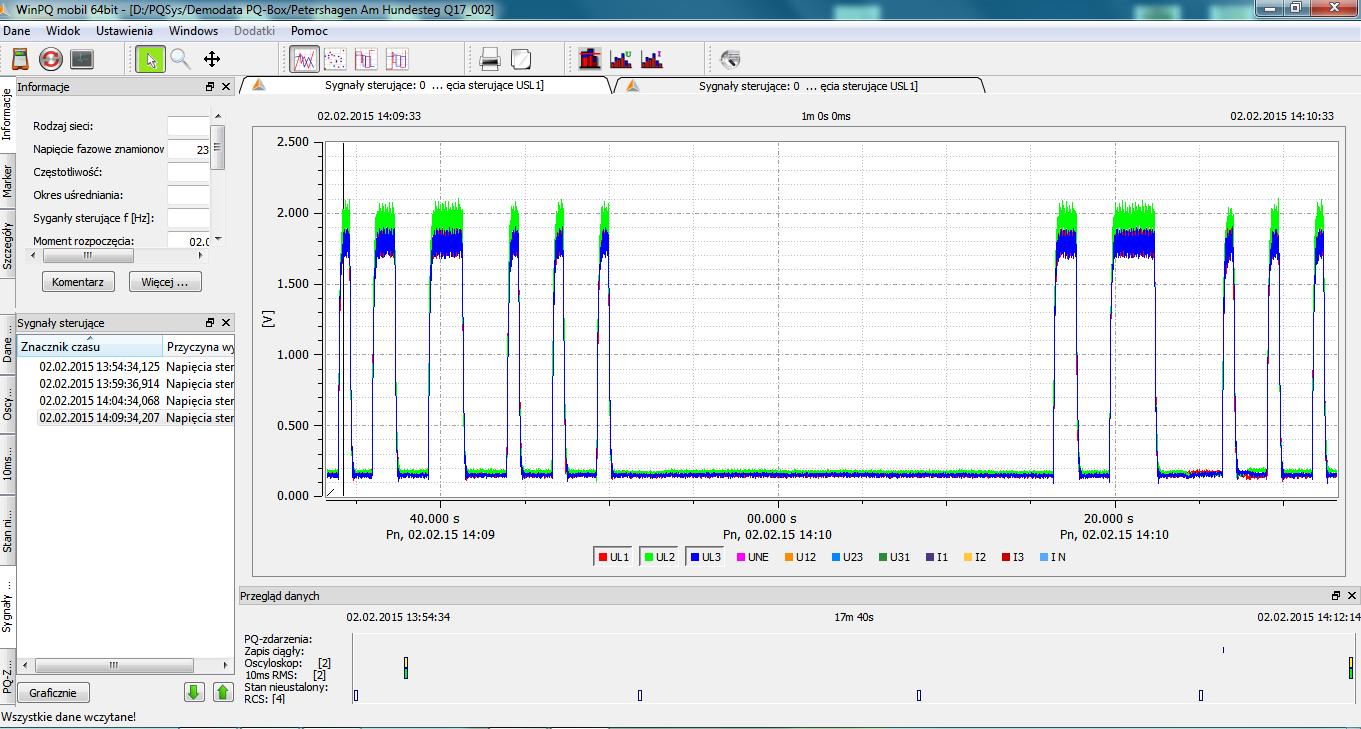Select row 02.02.2015 14:04:34,068
Viewport: 1361px width, 729px height.
point(126,400)
